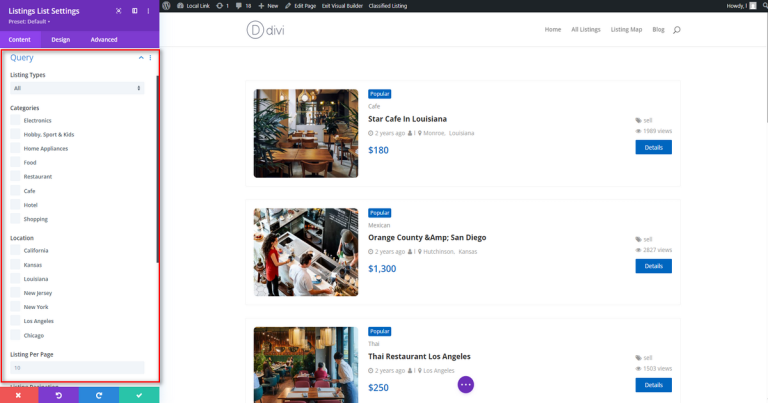Go to Home nav link
This screenshot has height=403, width=768.
click(x=552, y=29)
